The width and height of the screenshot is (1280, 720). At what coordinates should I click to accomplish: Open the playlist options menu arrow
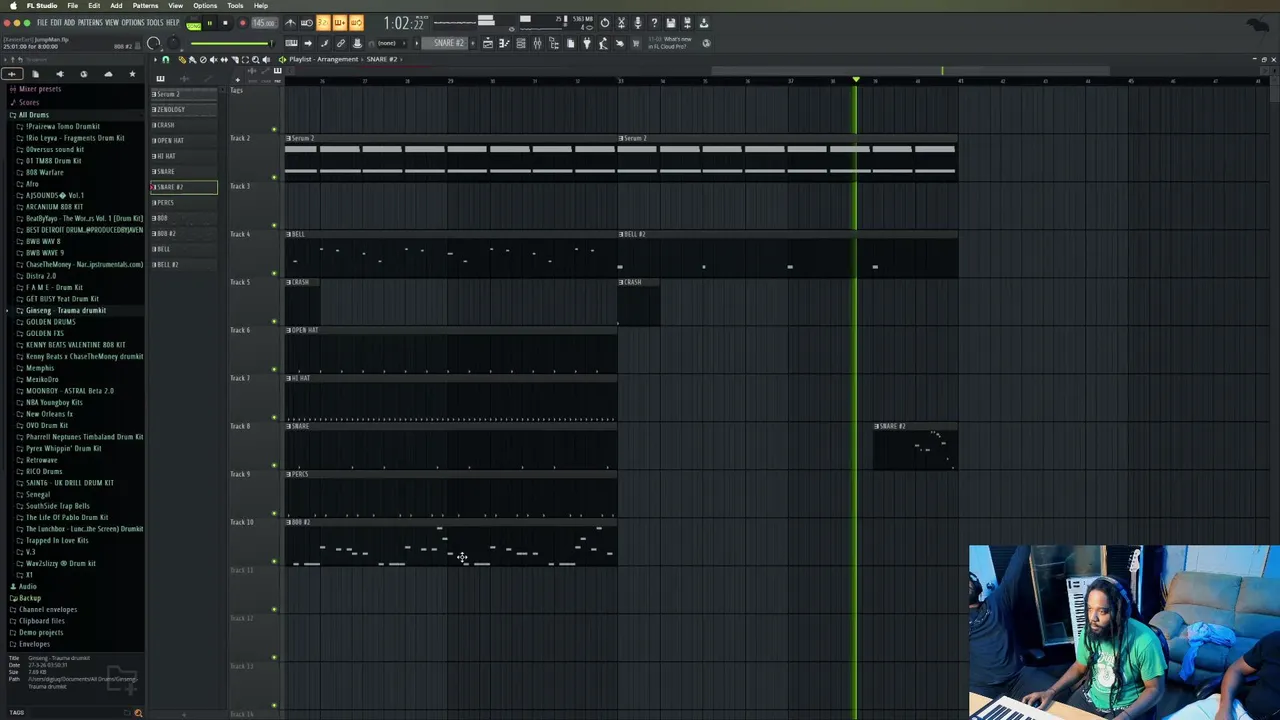click(x=156, y=59)
